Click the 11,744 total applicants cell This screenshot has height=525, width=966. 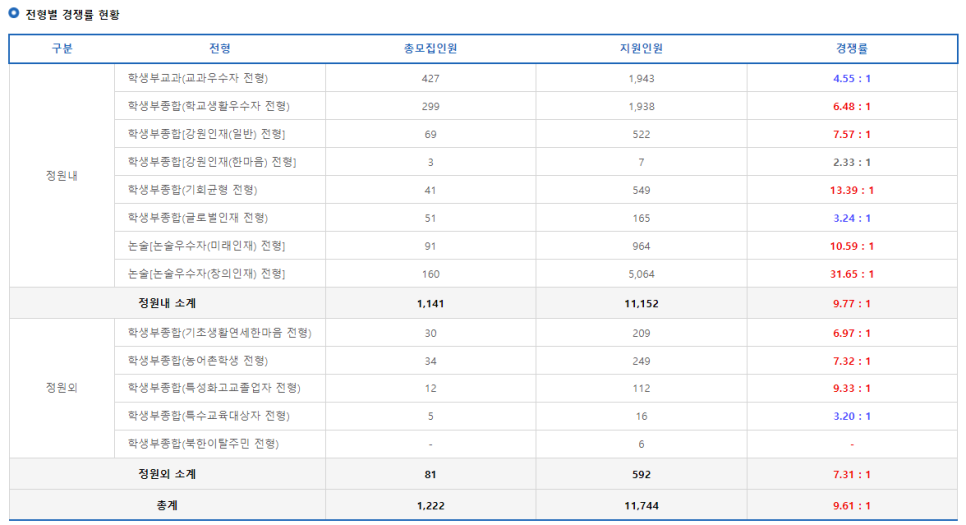pos(641,506)
